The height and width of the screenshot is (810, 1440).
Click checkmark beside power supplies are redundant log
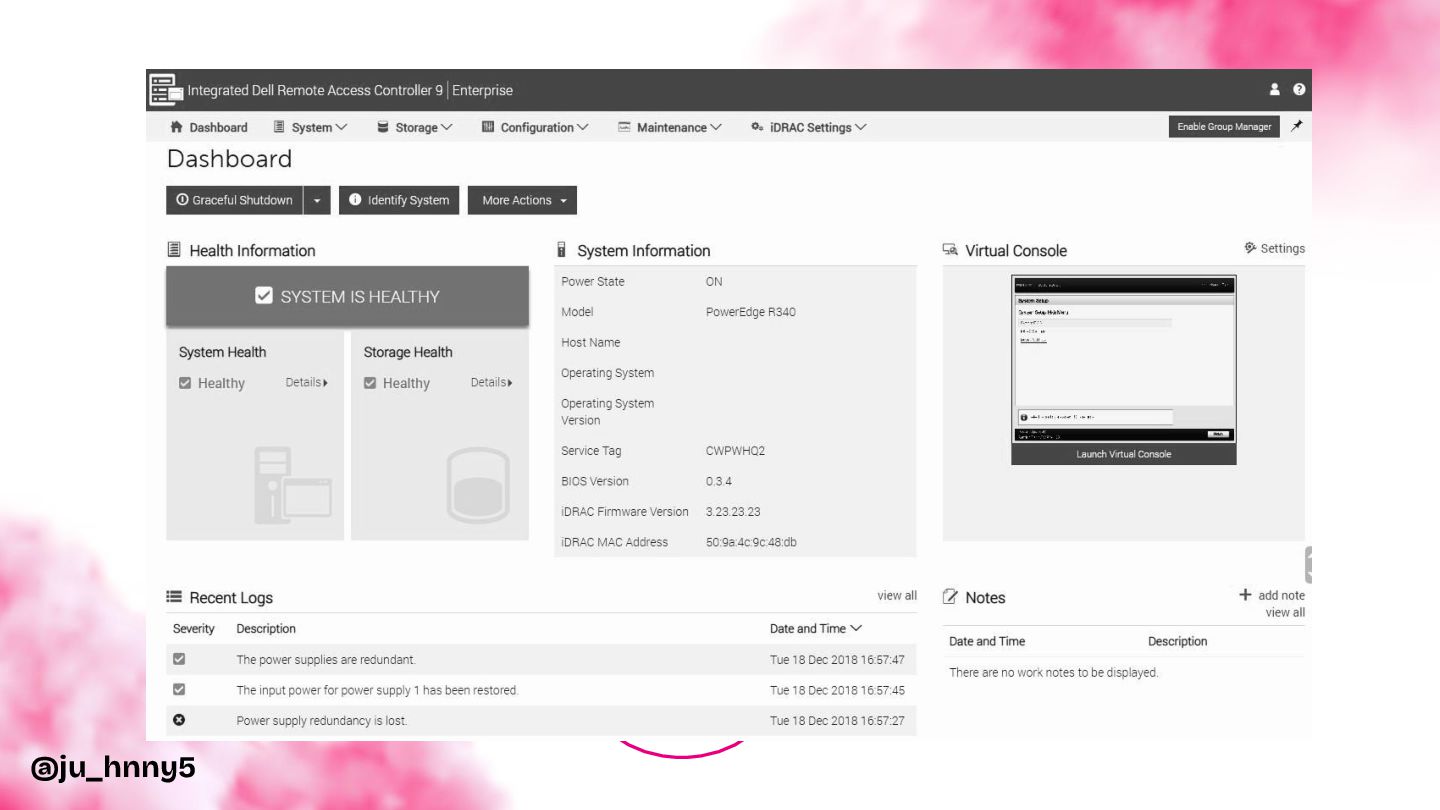(x=179, y=659)
